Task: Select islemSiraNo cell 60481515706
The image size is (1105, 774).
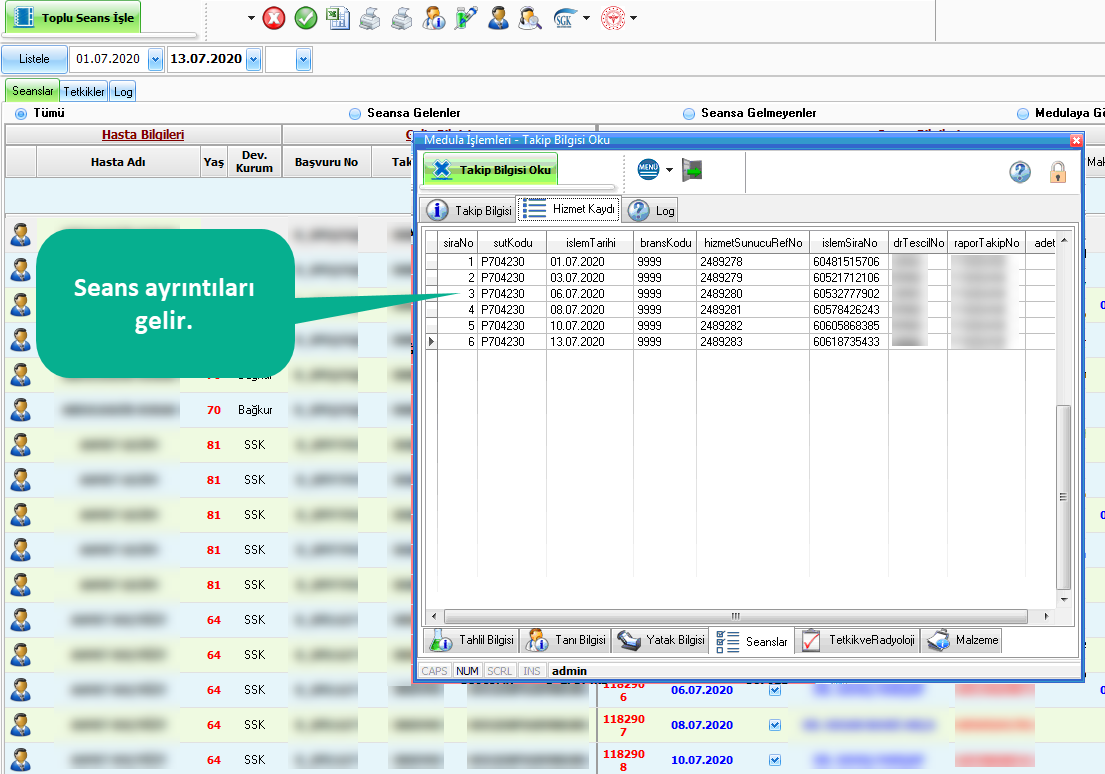Action: click(848, 262)
